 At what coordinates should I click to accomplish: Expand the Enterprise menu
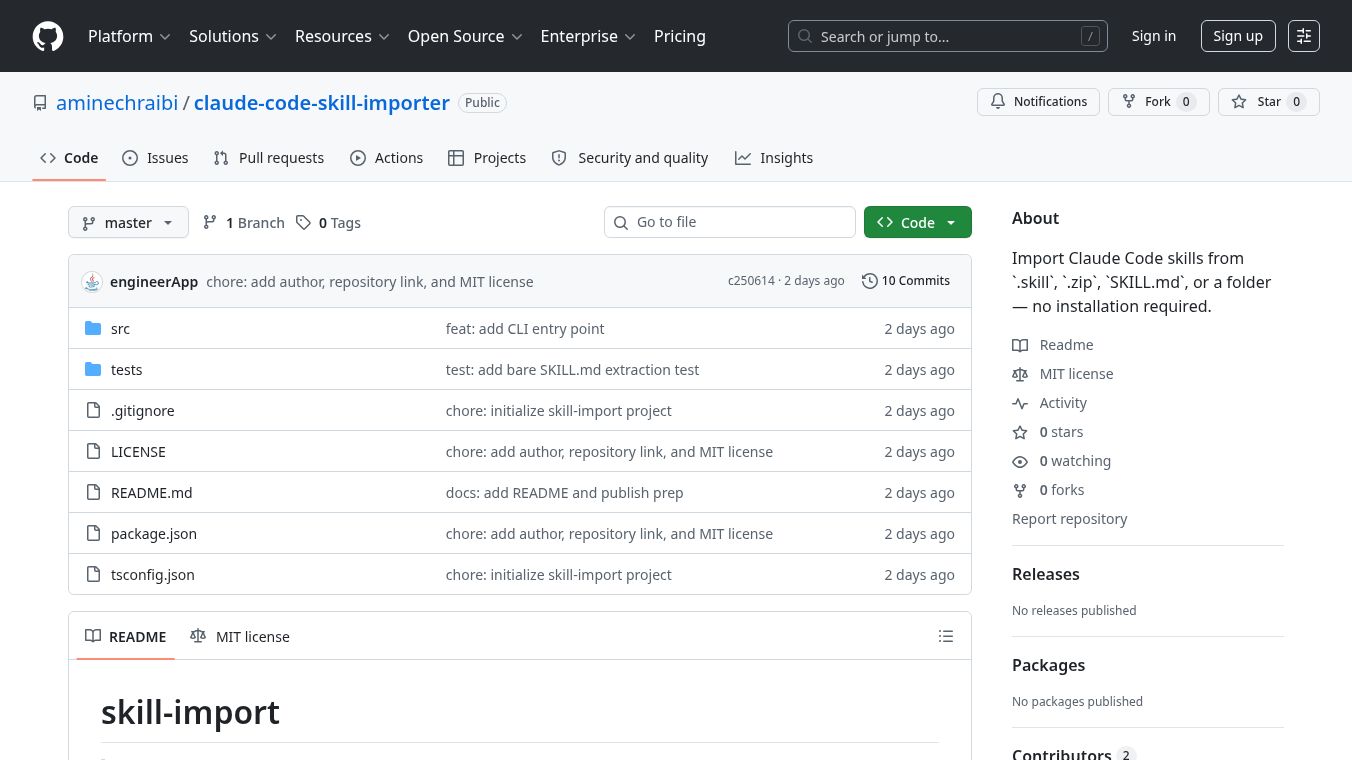[x=588, y=36]
